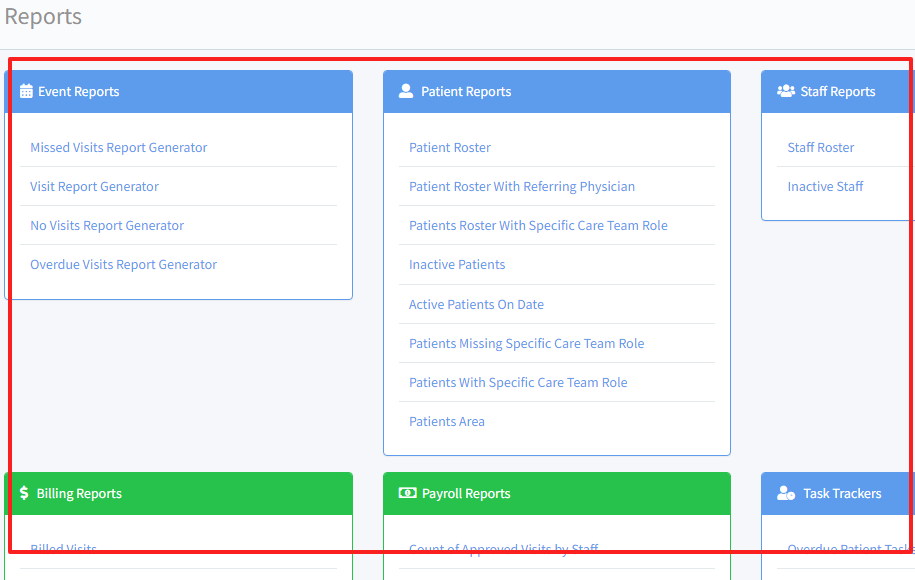915x580 pixels.
Task: View the Inactive Patients report
Action: (x=457, y=265)
